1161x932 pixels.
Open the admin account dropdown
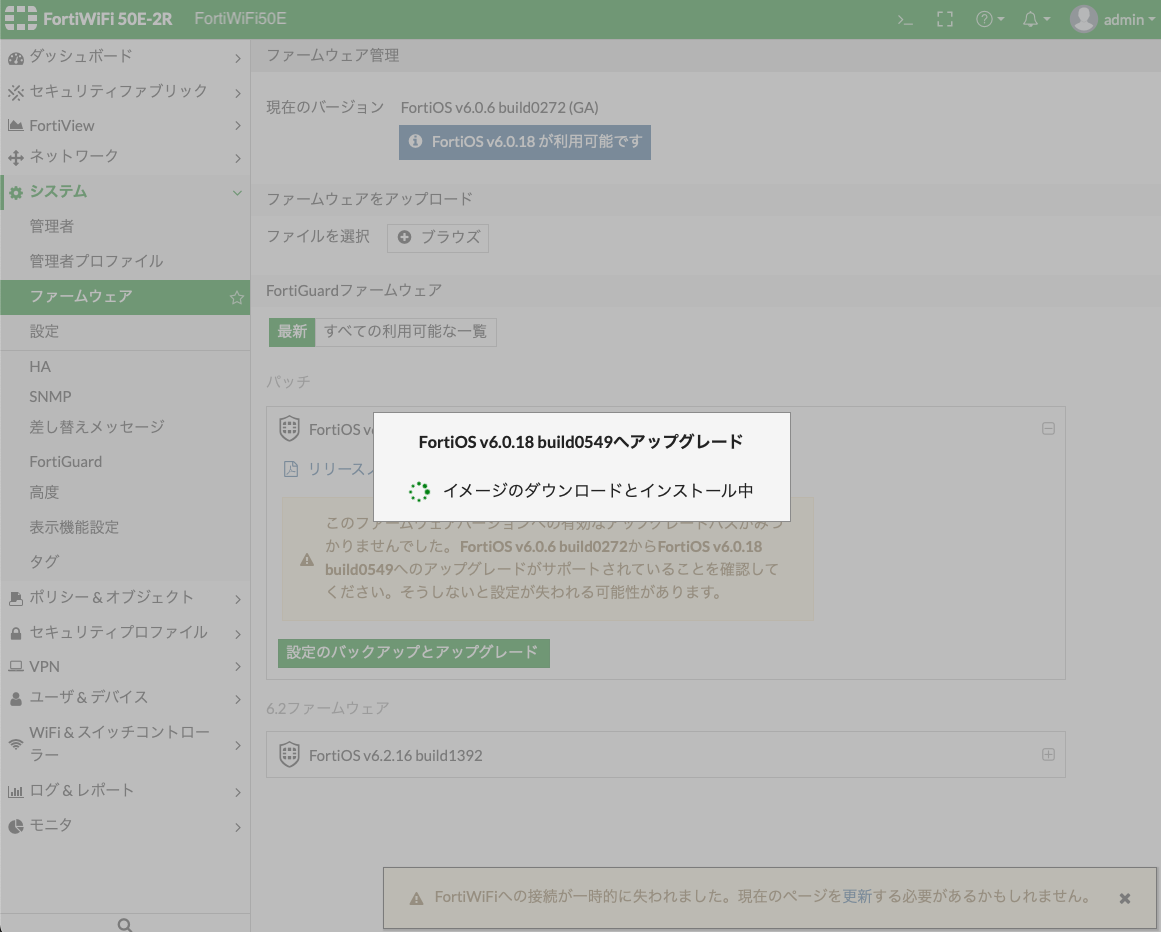pos(1126,18)
